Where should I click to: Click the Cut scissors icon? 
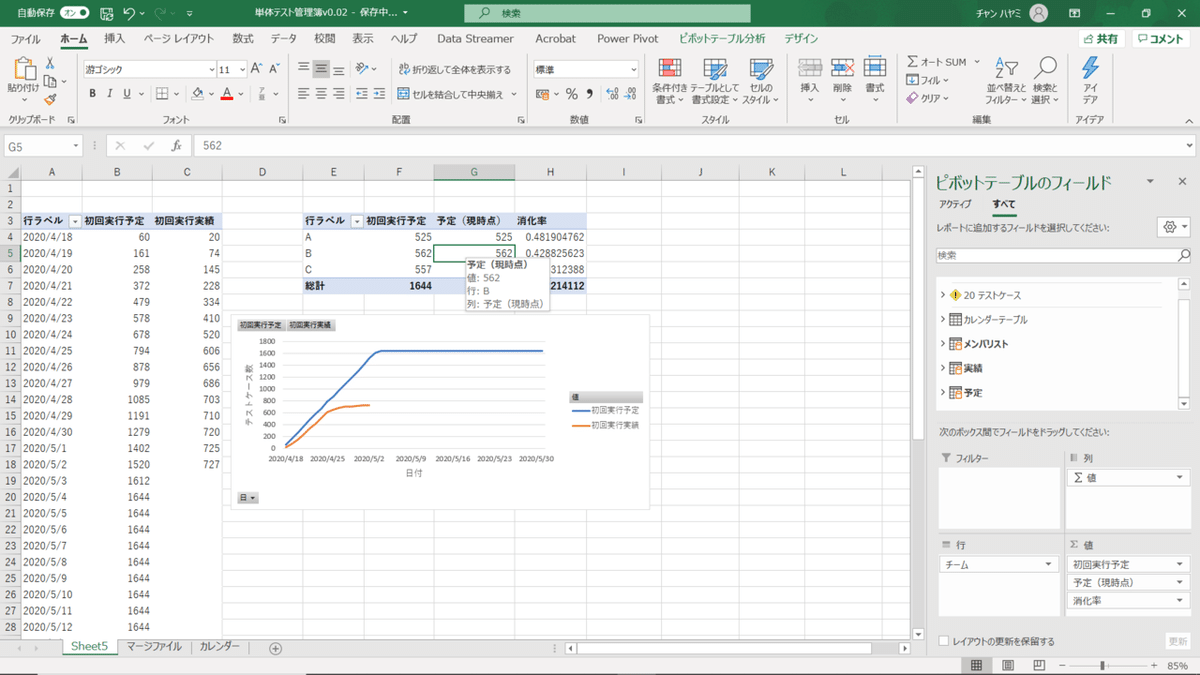(x=50, y=63)
